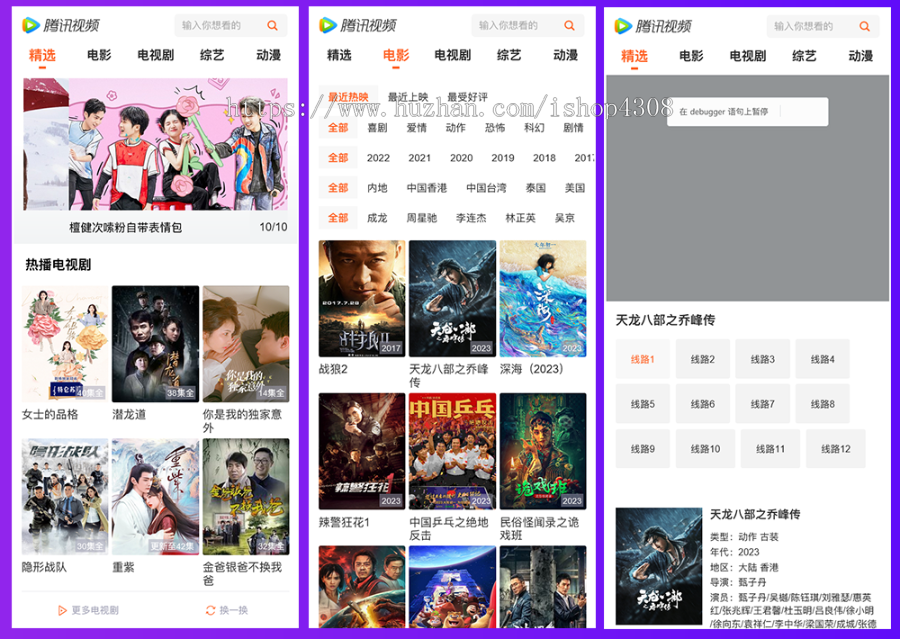Click the 热播电视剧 section heading
This screenshot has width=900, height=639.
(58, 265)
